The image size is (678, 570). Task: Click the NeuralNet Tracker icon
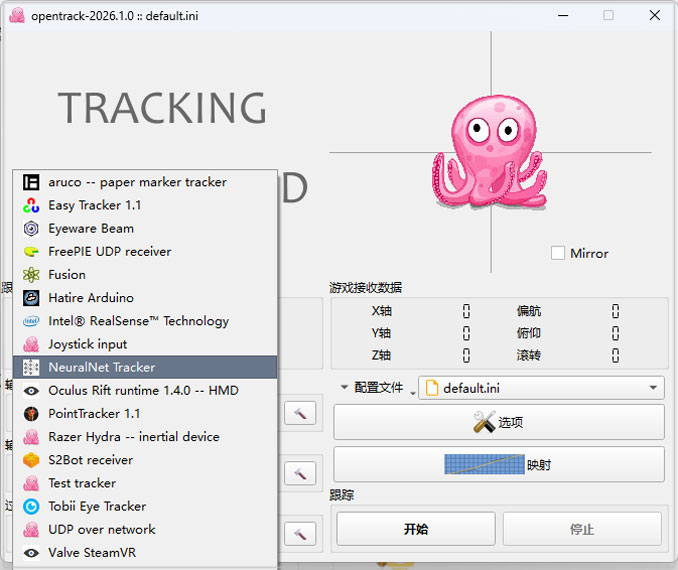click(x=31, y=367)
